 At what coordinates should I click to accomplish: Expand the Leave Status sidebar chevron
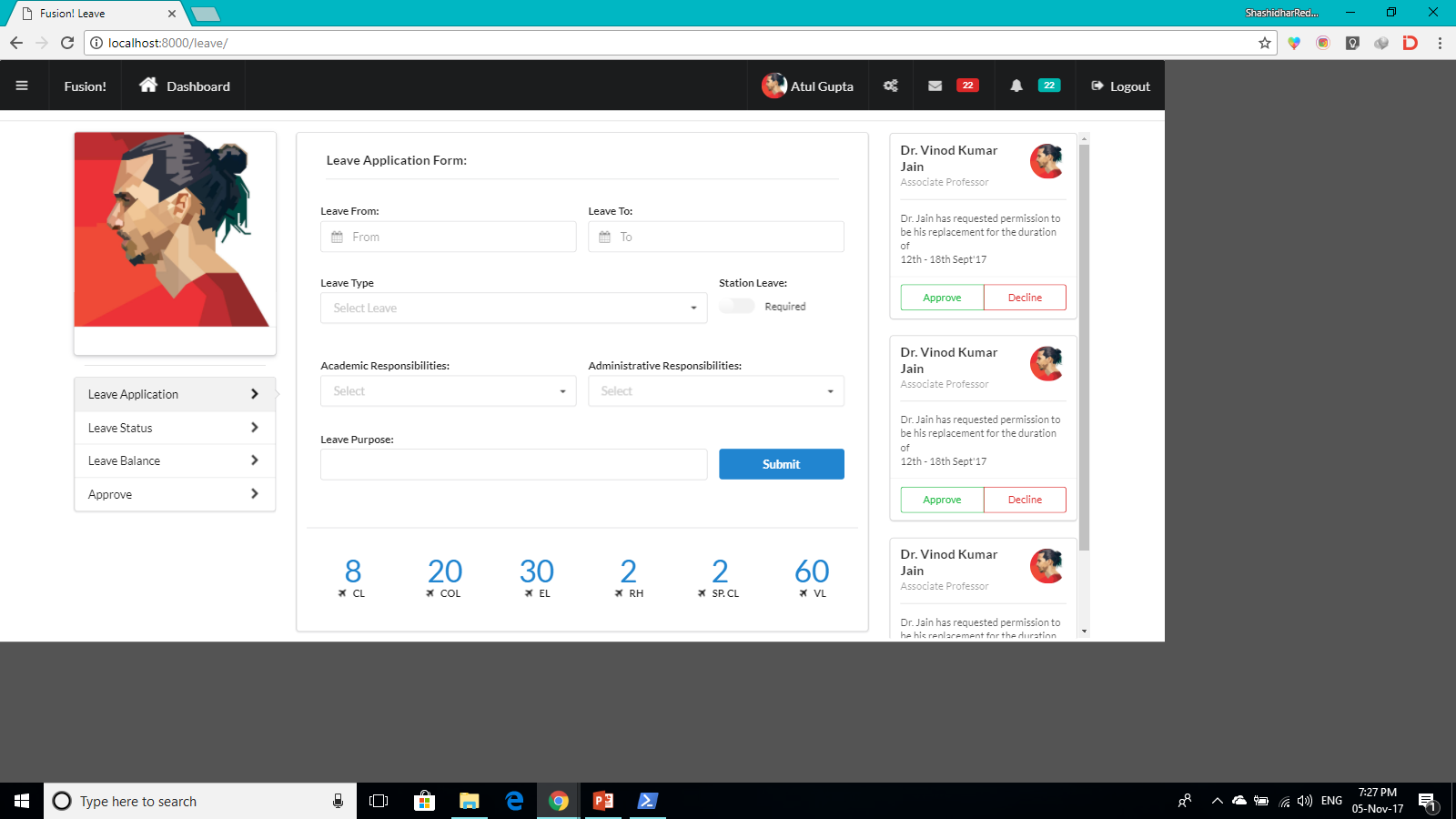pyautogui.click(x=255, y=427)
